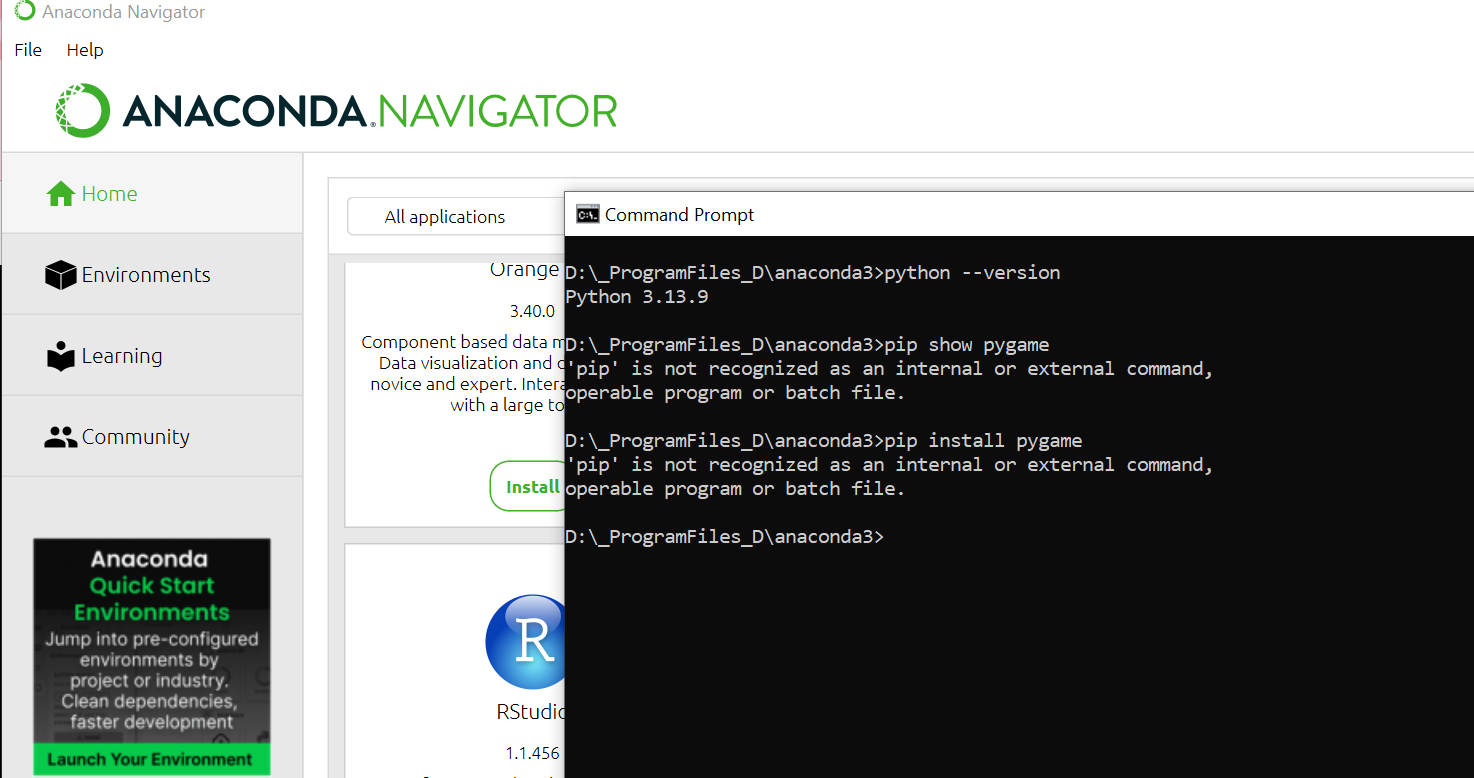Click the Command Prompt title bar
1474x778 pixels.
pyautogui.click(x=1019, y=214)
